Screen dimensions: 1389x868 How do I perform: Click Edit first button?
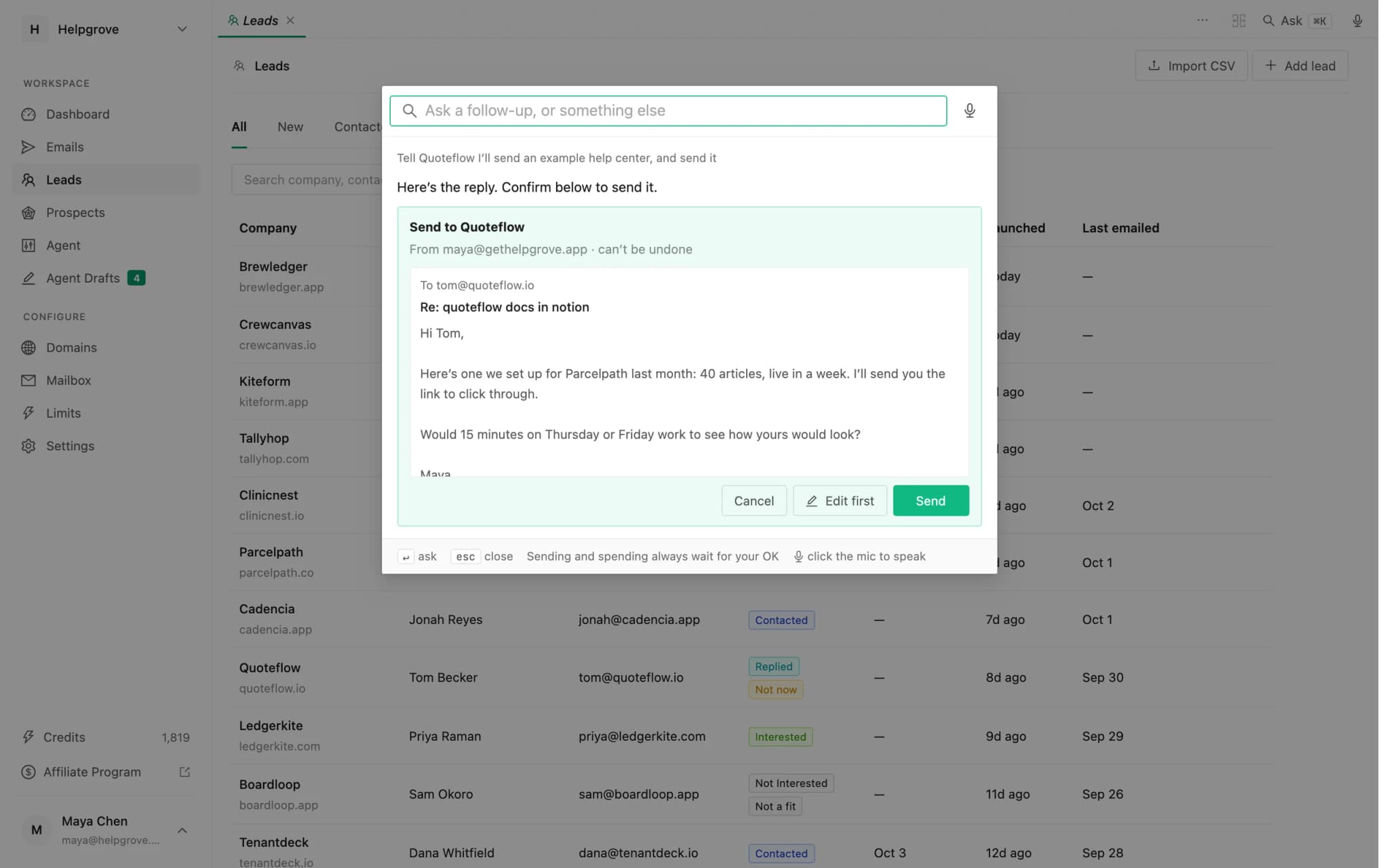[840, 500]
